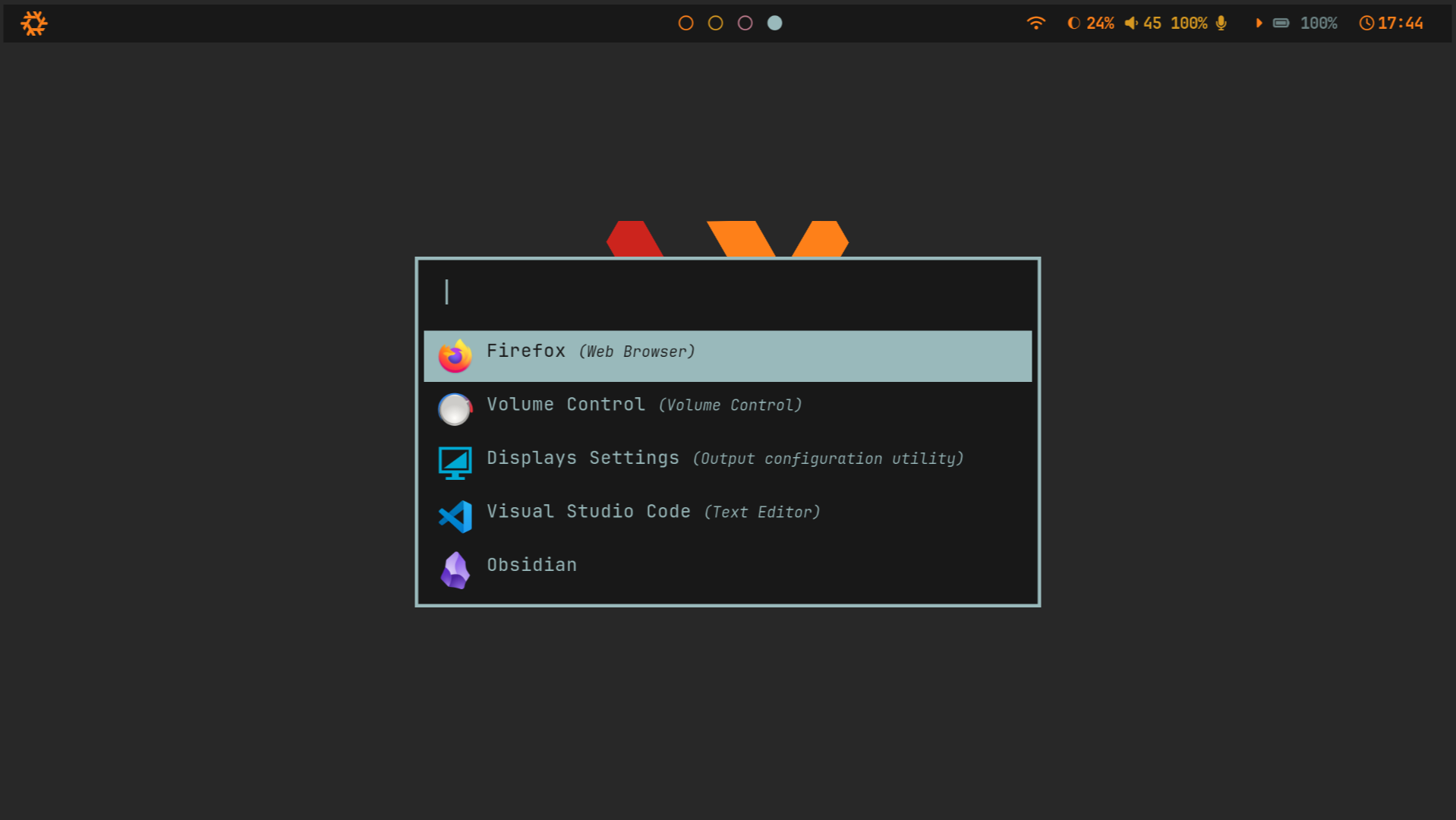Viewport: 1456px width, 820px height.
Task: Click the Visual Studio Code logo icon
Action: [x=455, y=516]
